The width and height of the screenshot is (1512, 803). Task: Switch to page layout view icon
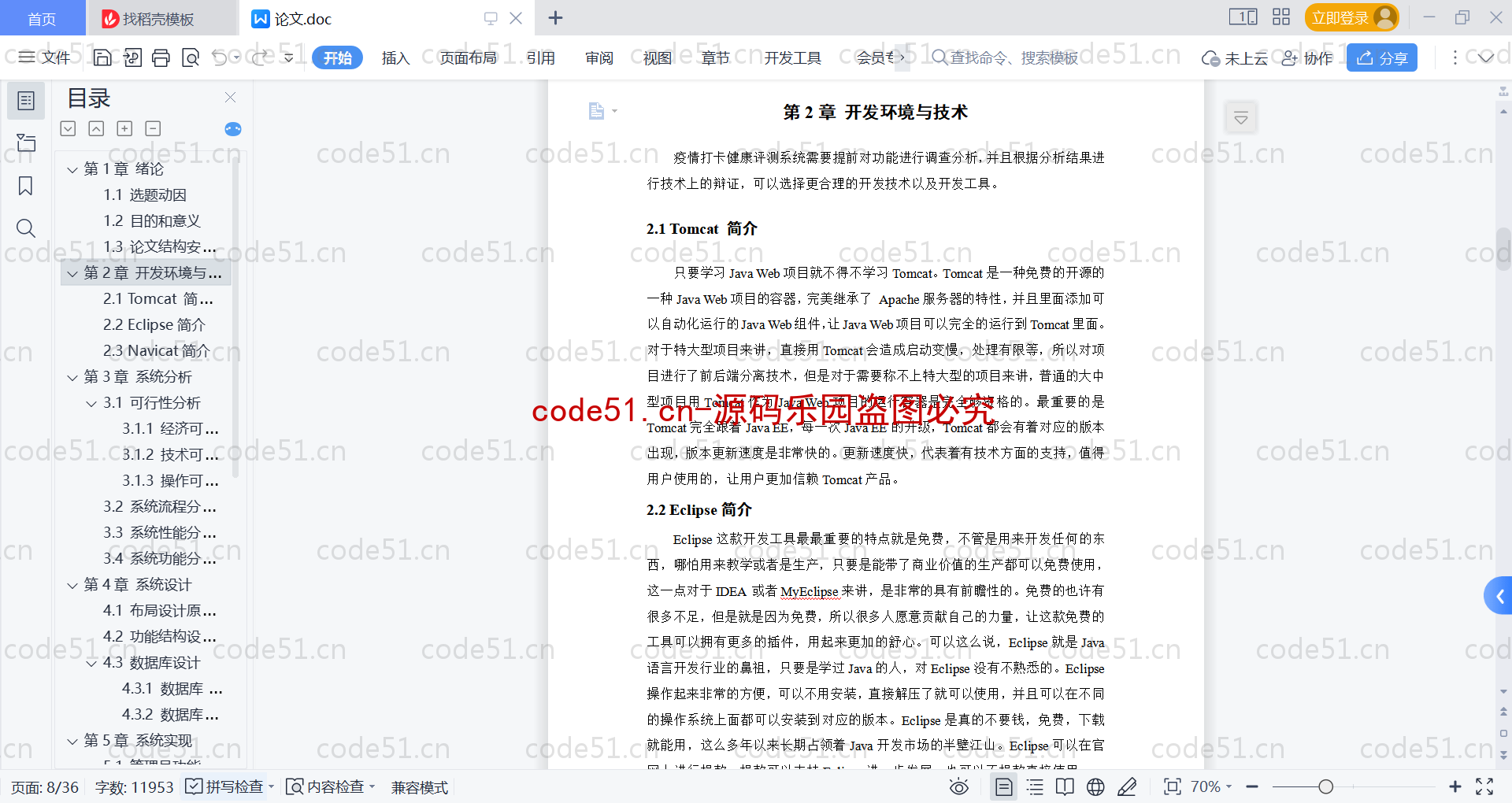click(x=1004, y=786)
